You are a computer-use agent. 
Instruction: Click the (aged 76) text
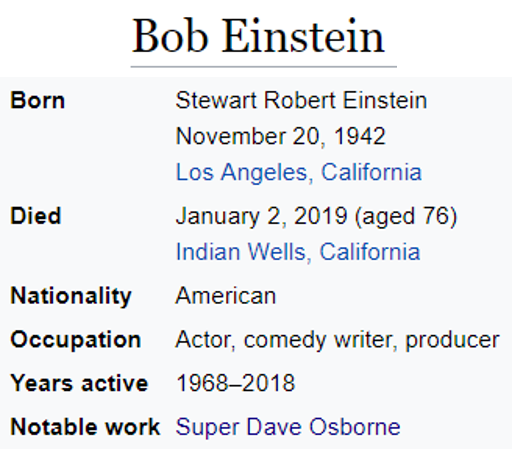coord(406,217)
